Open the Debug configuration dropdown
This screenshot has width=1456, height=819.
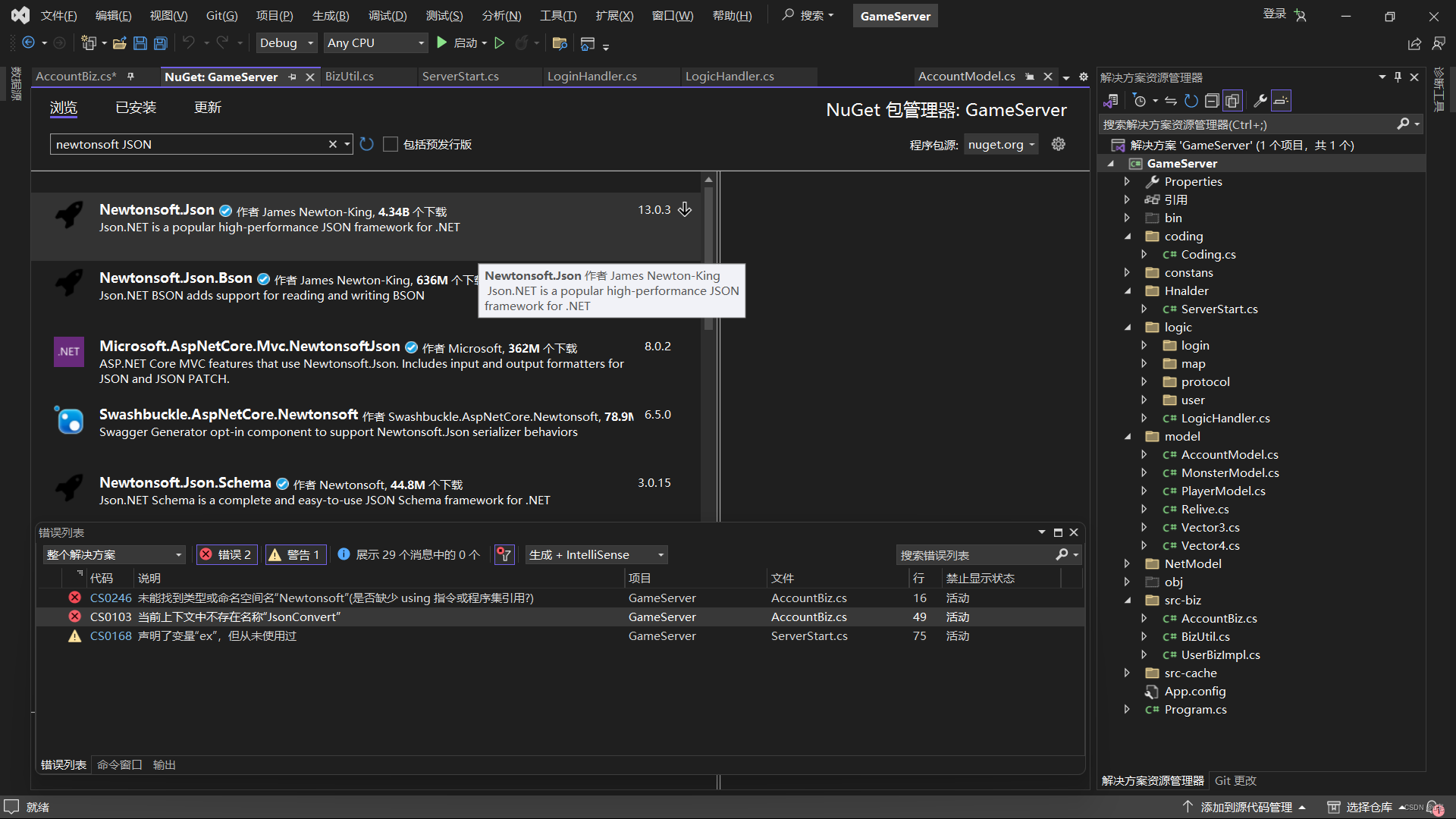(286, 43)
